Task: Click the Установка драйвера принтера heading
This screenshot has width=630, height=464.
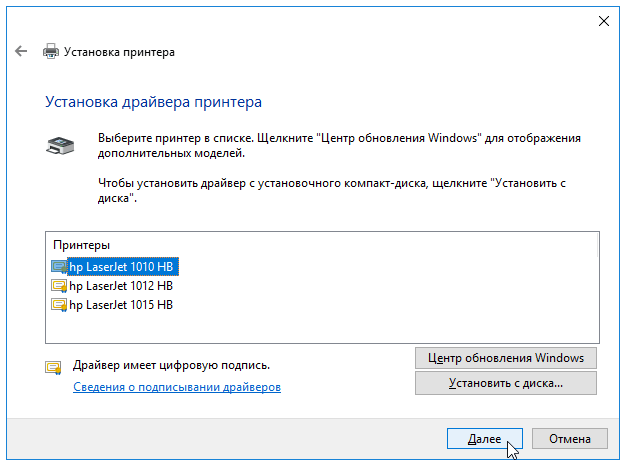Action: tap(153, 102)
